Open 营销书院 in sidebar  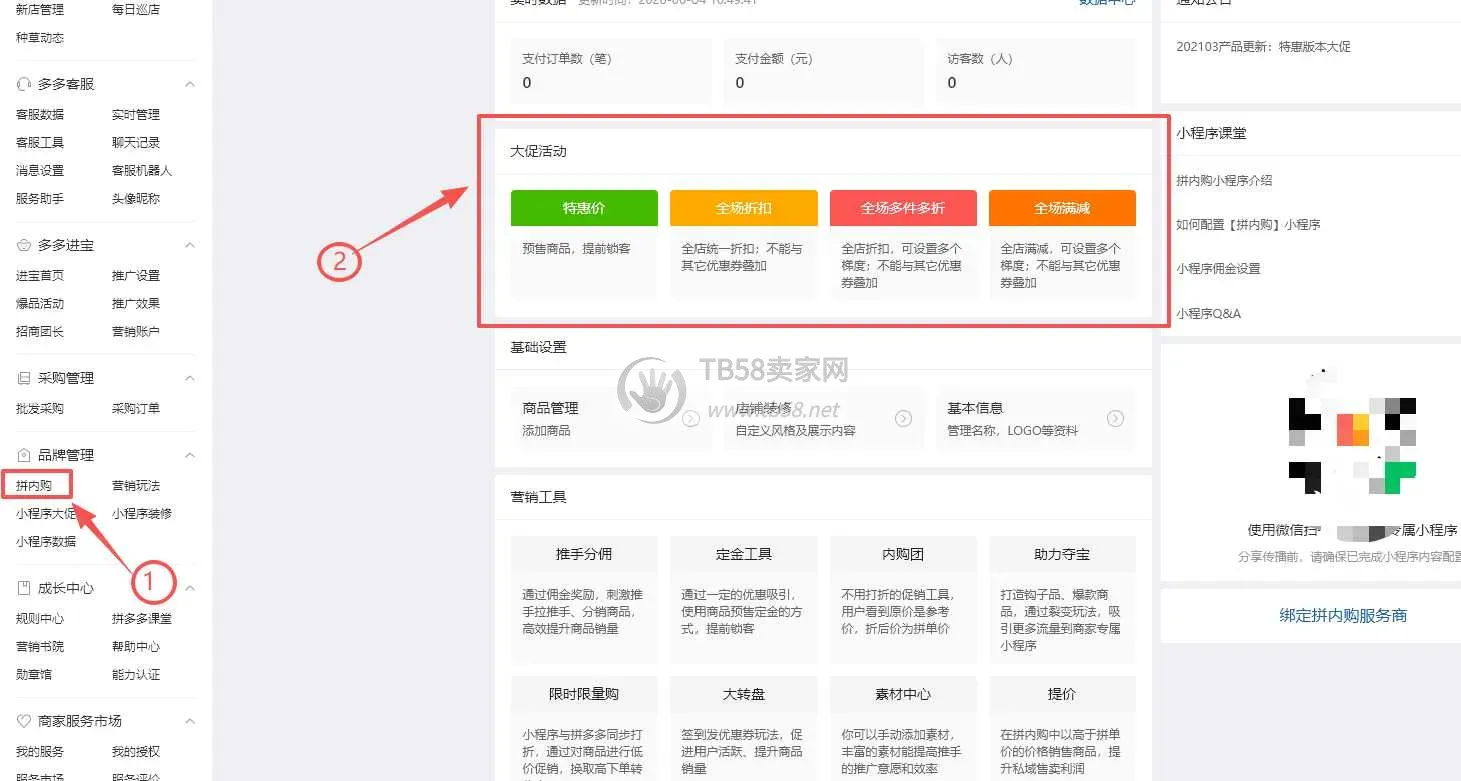(40, 647)
